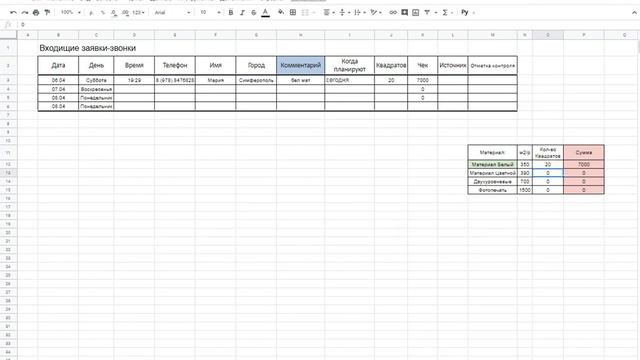Click the pink 'Сумма' header cell
The width and height of the screenshot is (640, 360).
coord(584,152)
